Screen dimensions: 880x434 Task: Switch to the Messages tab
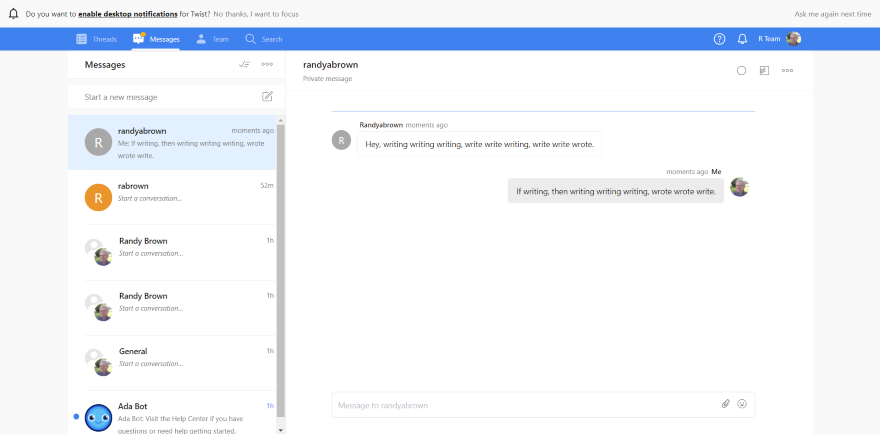pos(156,39)
